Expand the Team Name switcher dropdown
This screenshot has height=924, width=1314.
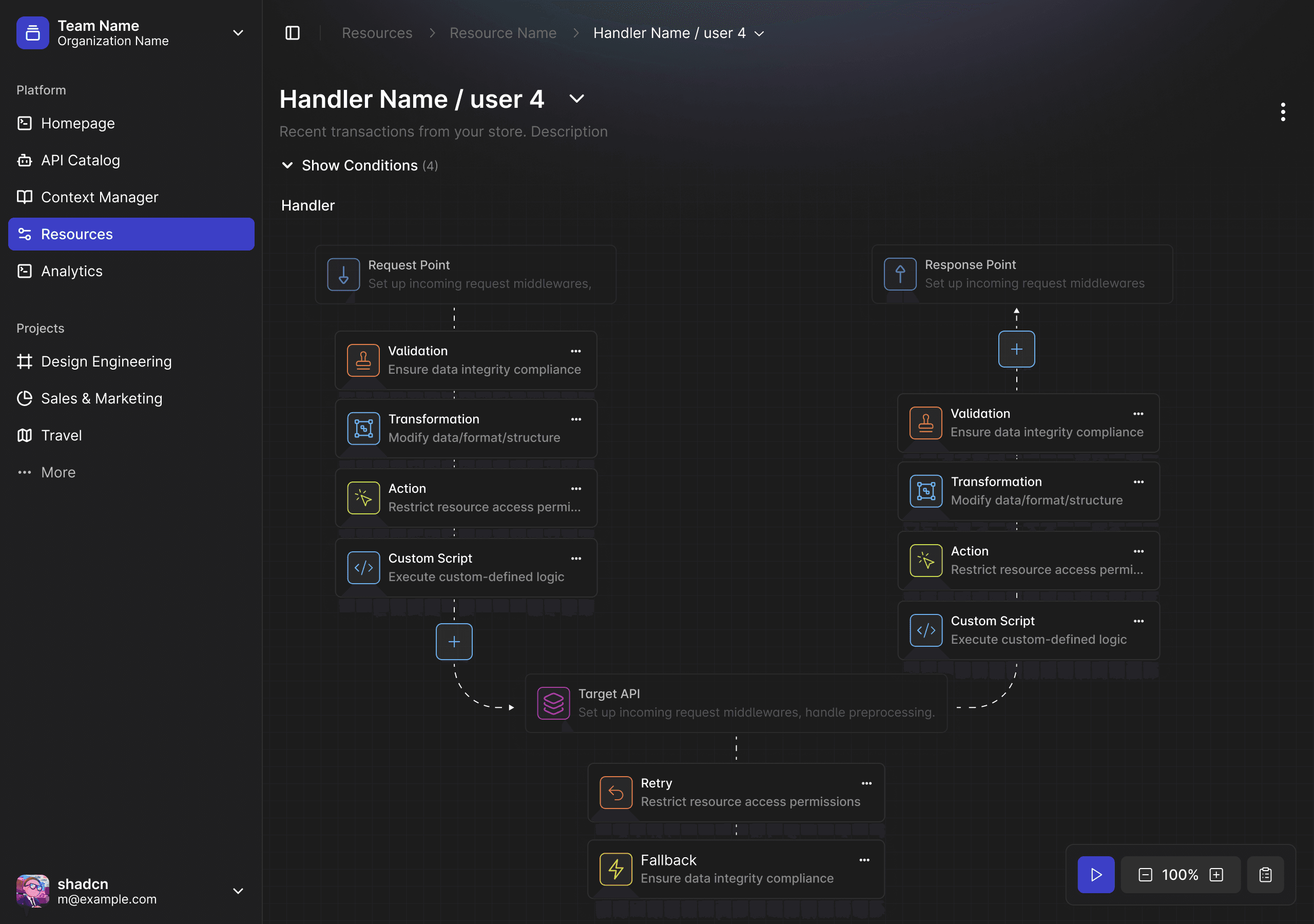coord(238,33)
